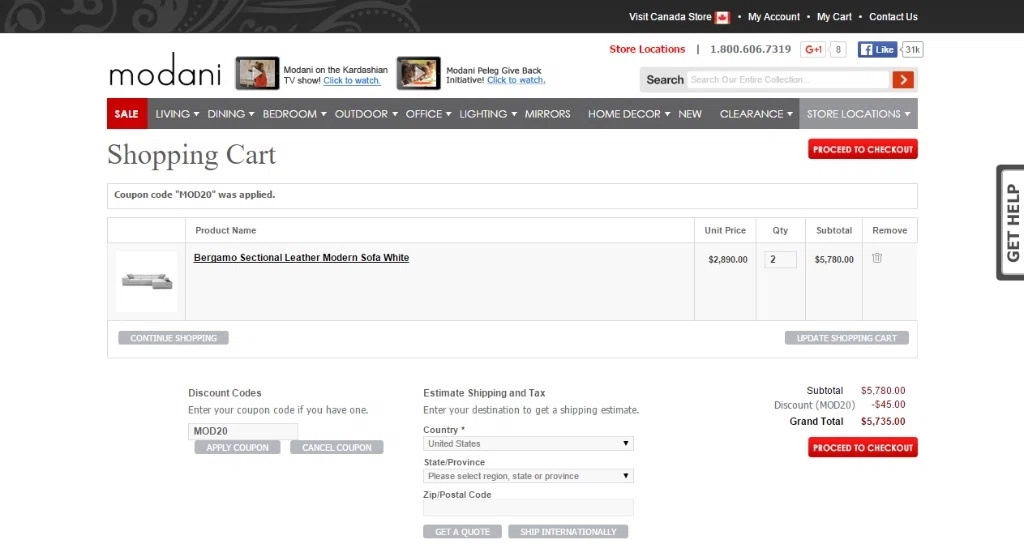
Task: Expand the LIGHTING menu
Action: click(x=488, y=114)
